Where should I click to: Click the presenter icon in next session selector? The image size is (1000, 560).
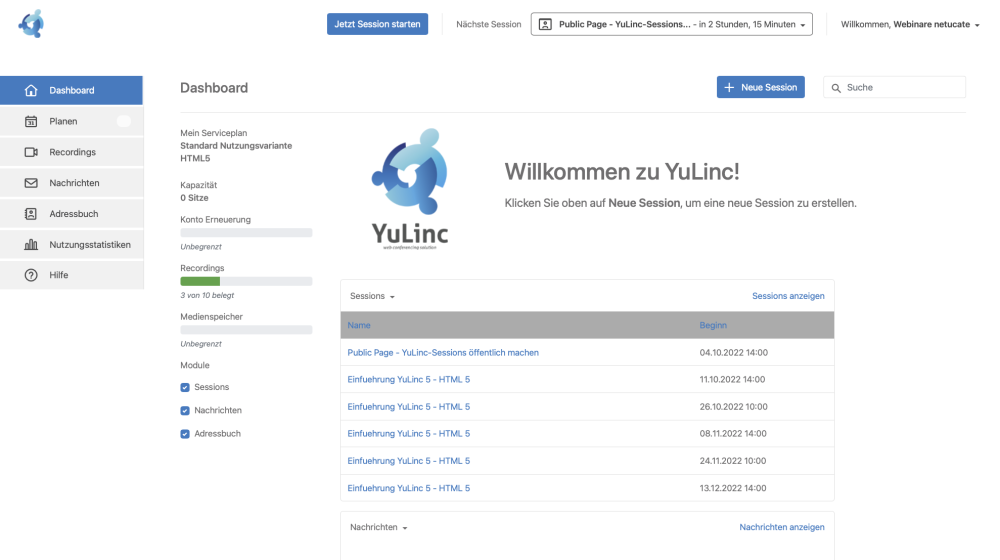click(545, 24)
